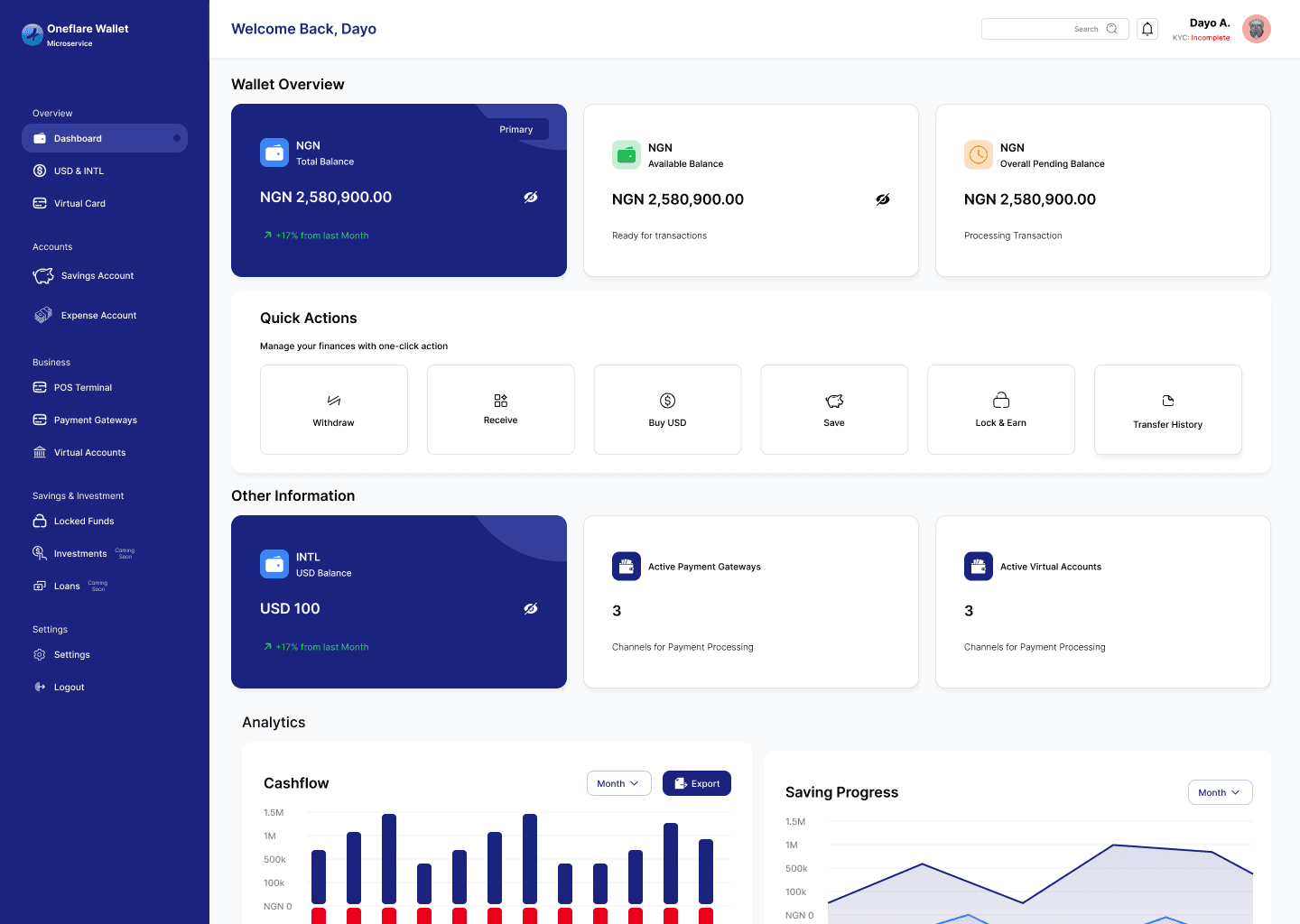The image size is (1300, 924).
Task: Click the Receive quick action label
Action: pyautogui.click(x=501, y=420)
